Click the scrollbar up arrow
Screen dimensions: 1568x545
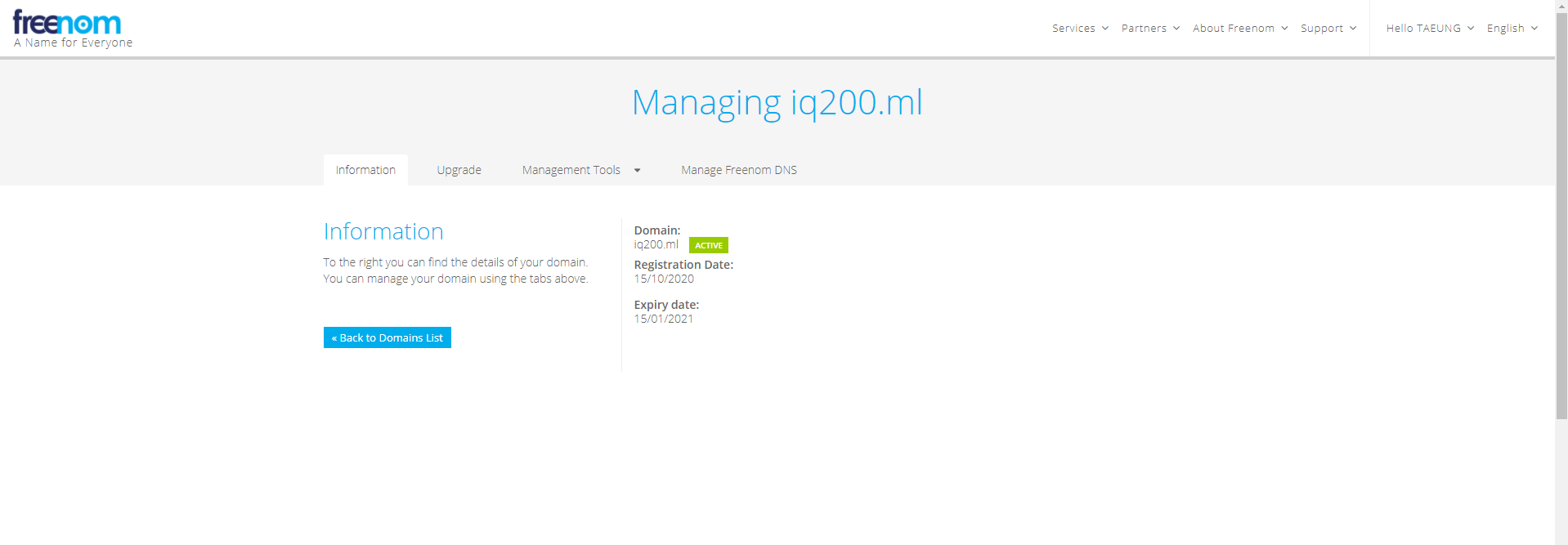point(1561,6)
